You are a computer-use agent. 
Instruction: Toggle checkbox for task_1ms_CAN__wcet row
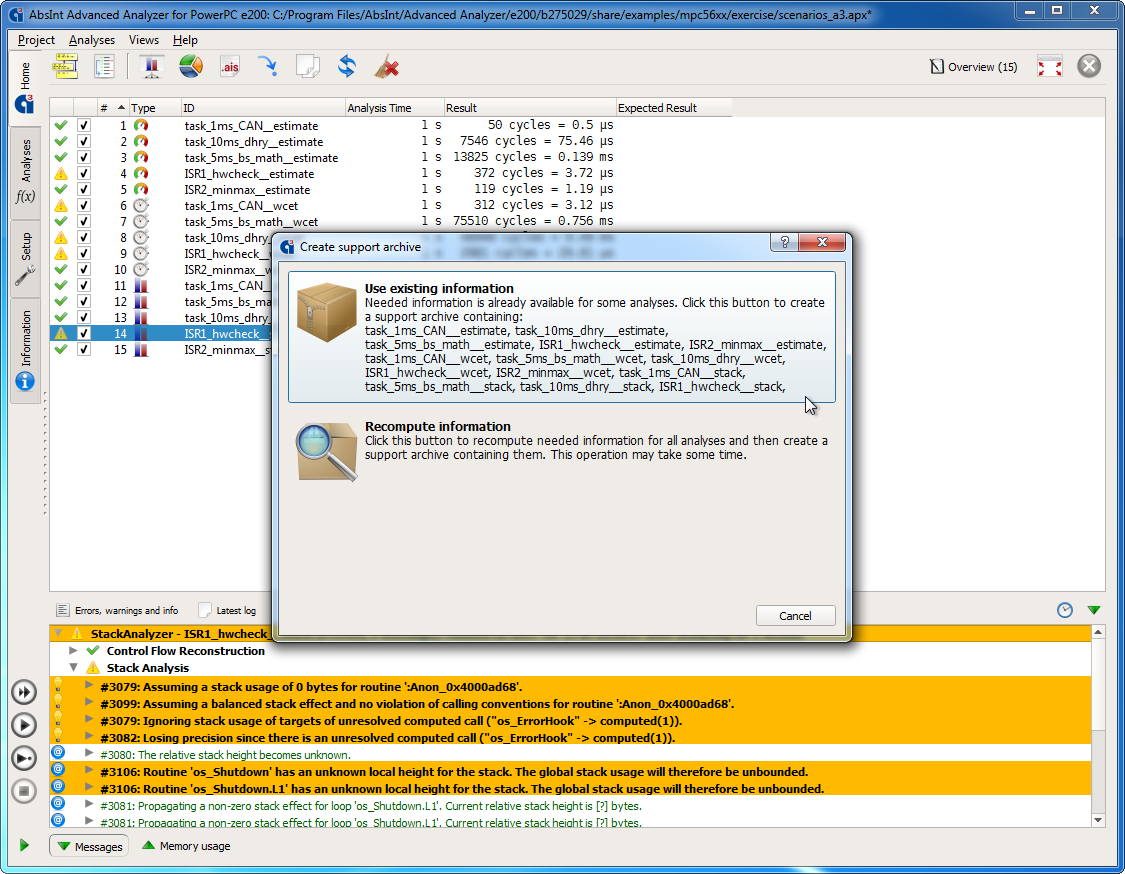coord(84,206)
